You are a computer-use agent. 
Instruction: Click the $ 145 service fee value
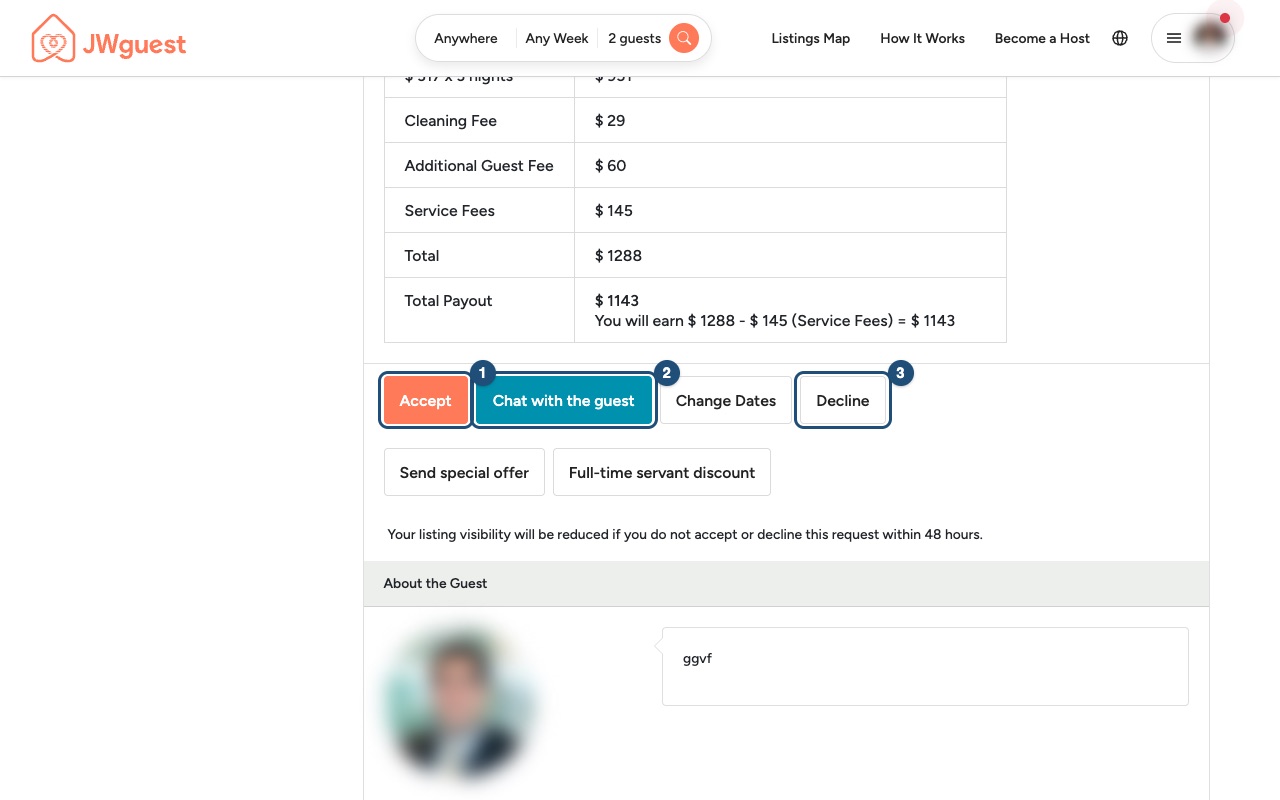[614, 210]
